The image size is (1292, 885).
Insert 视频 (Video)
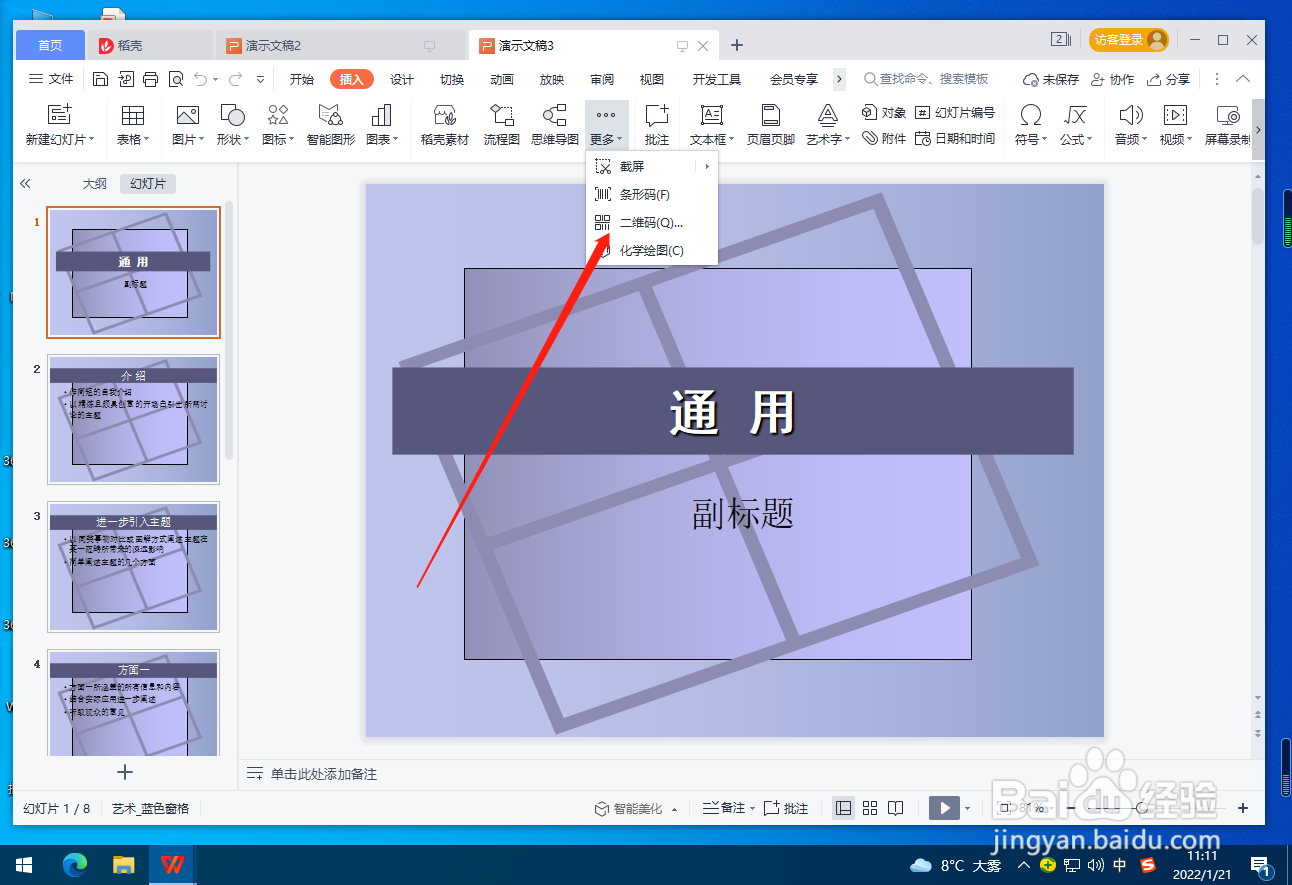click(x=1176, y=126)
